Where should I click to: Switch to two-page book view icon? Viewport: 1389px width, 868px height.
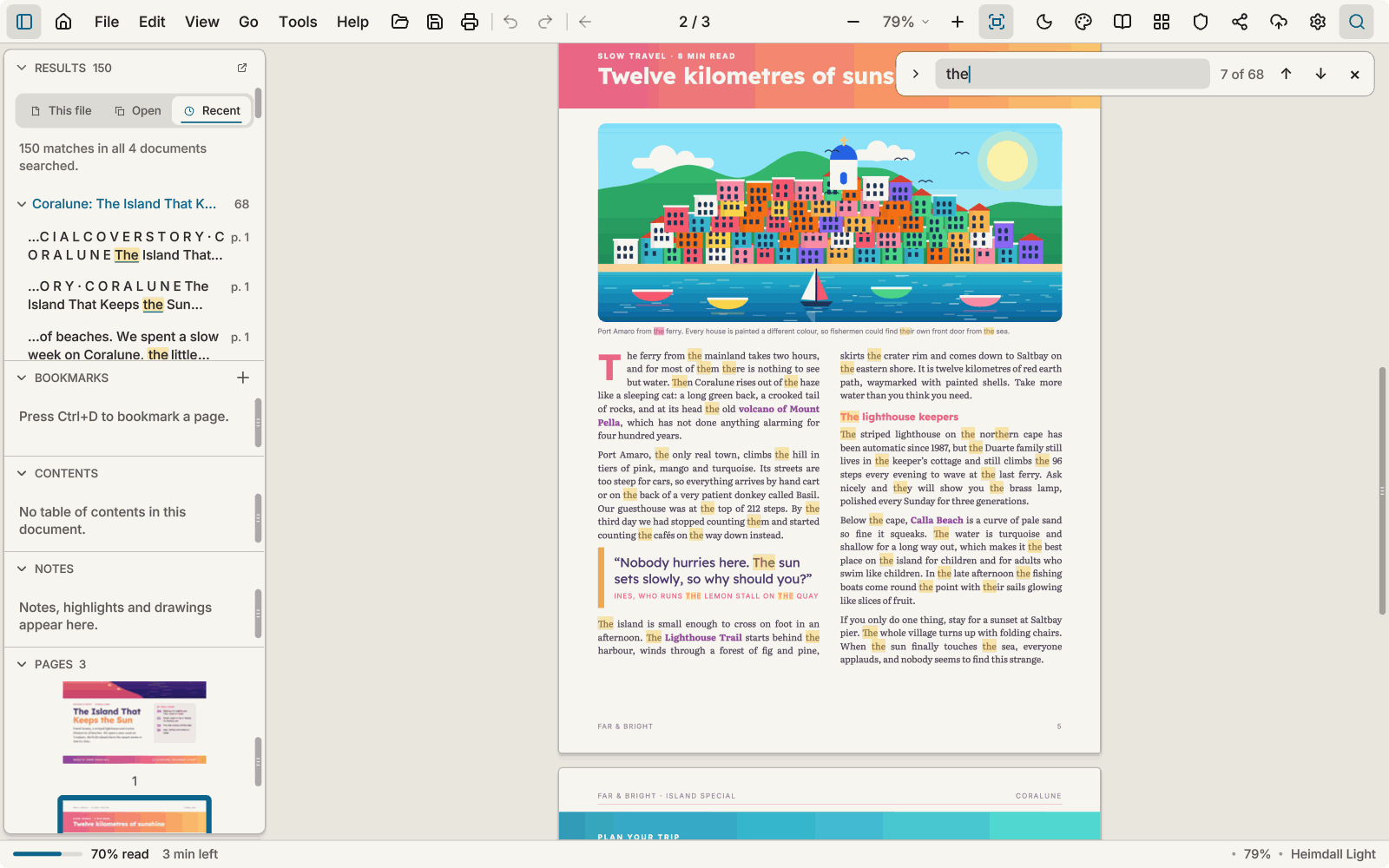point(1122,22)
